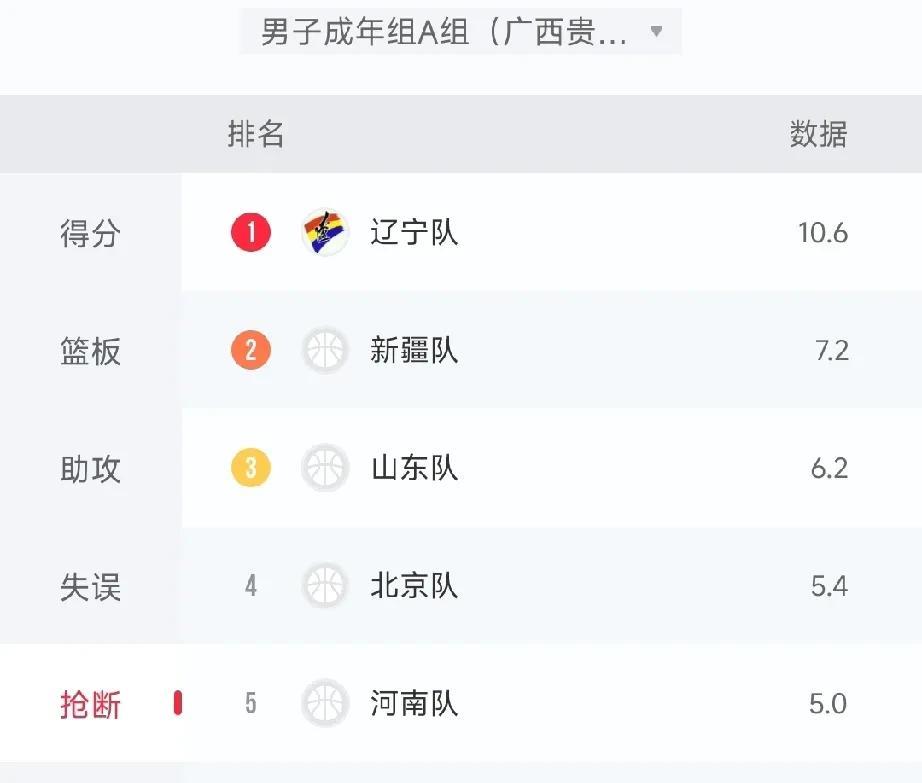This screenshot has width=922, height=783.
Task: Open the 男子成年组A组 group dropdown
Action: tap(460, 31)
